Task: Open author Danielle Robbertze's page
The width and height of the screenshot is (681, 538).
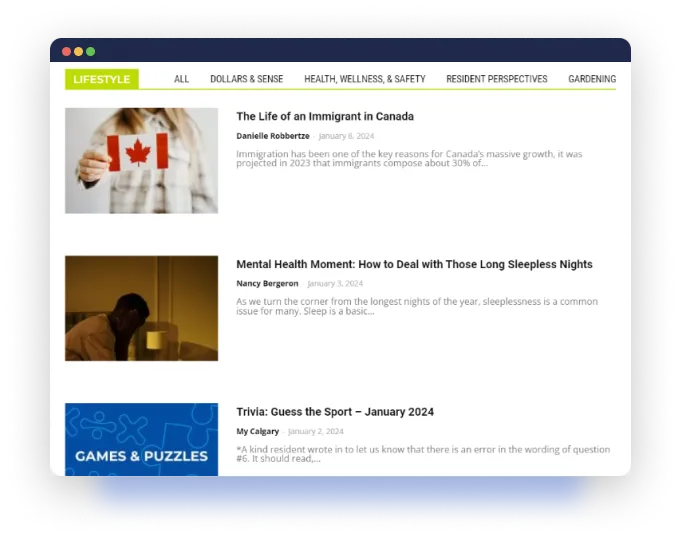Action: click(273, 136)
